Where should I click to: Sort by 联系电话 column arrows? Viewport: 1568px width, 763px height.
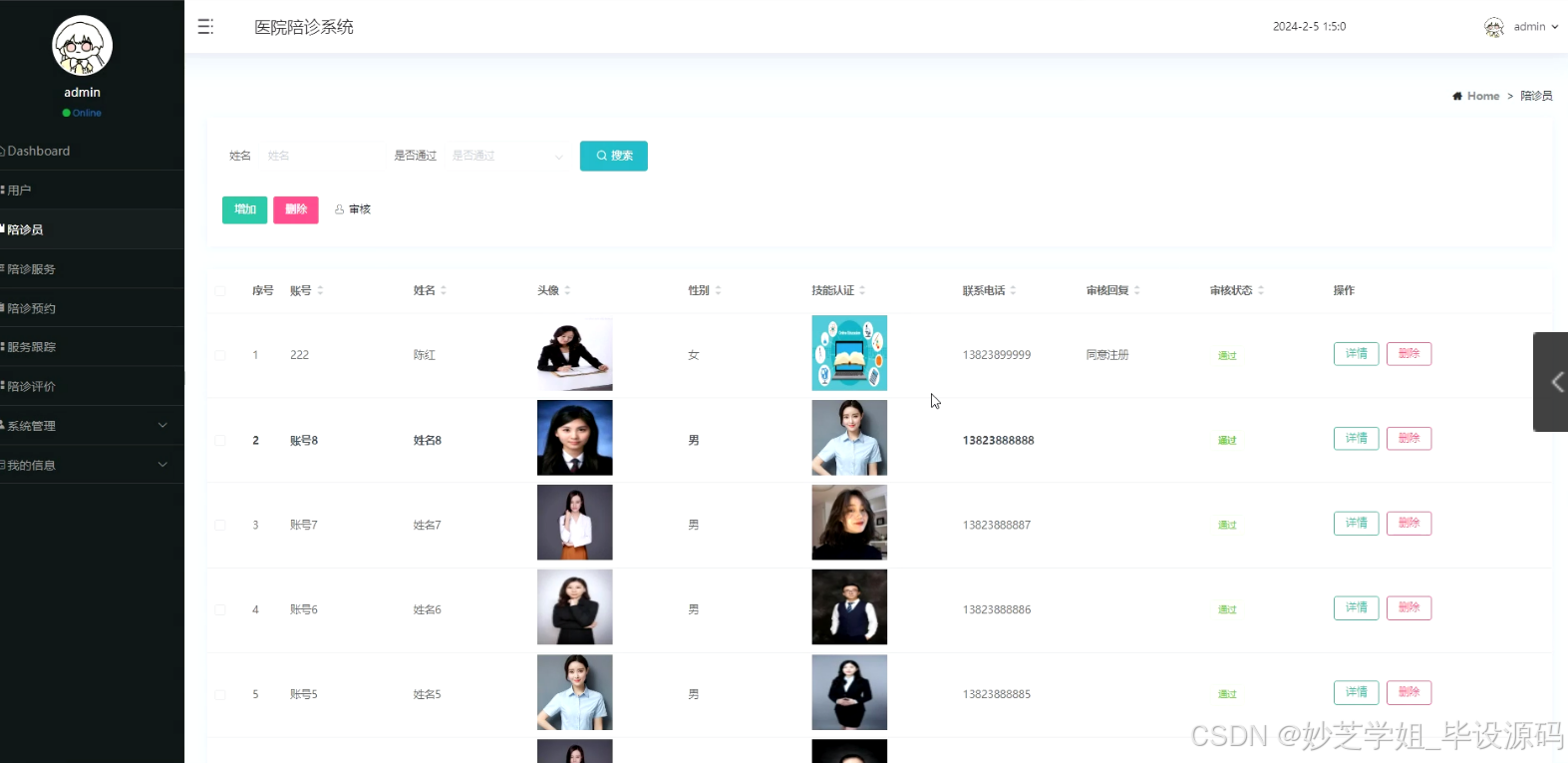[1013, 290]
